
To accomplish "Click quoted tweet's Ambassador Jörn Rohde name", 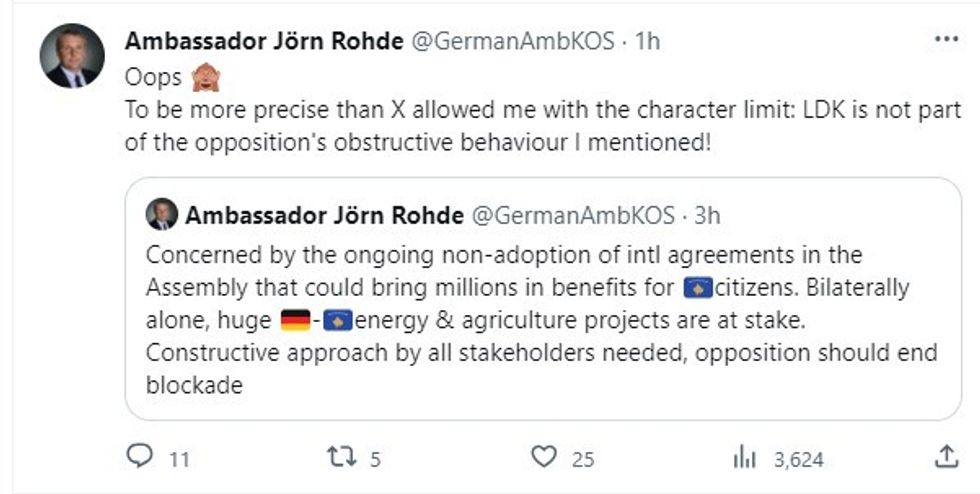I will coord(324,214).
